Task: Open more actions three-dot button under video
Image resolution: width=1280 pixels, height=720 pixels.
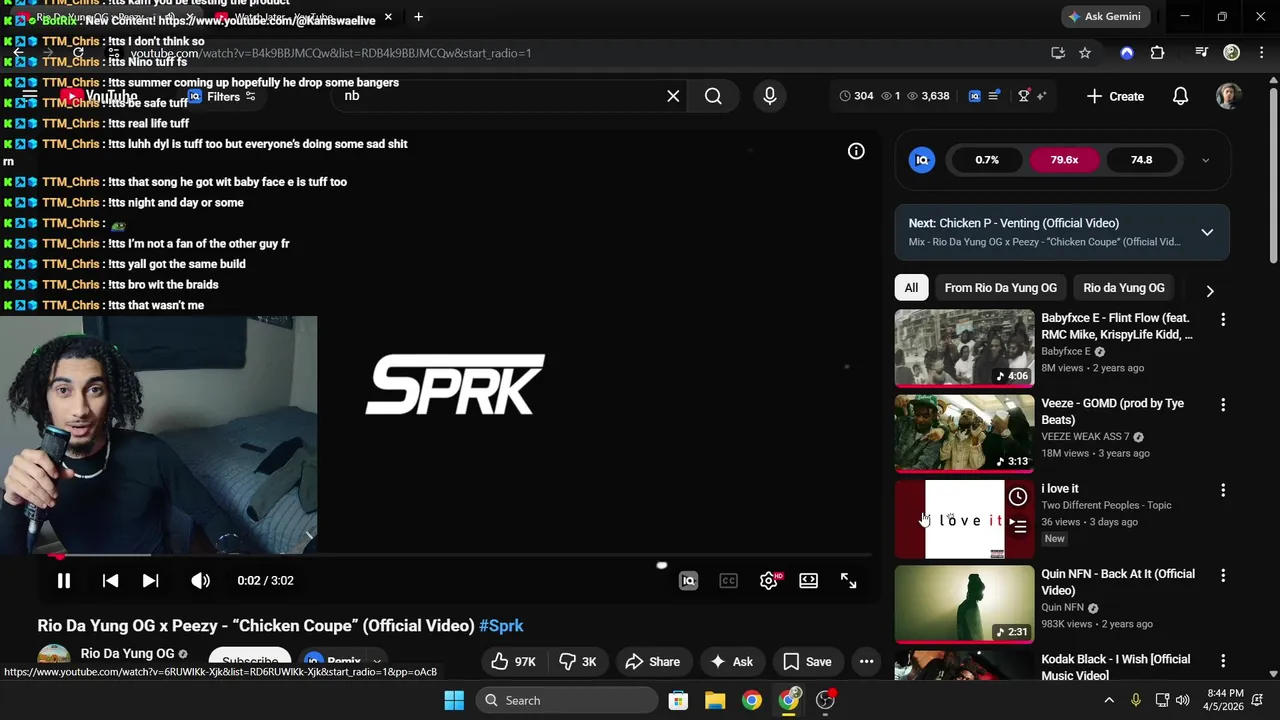Action: click(866, 661)
